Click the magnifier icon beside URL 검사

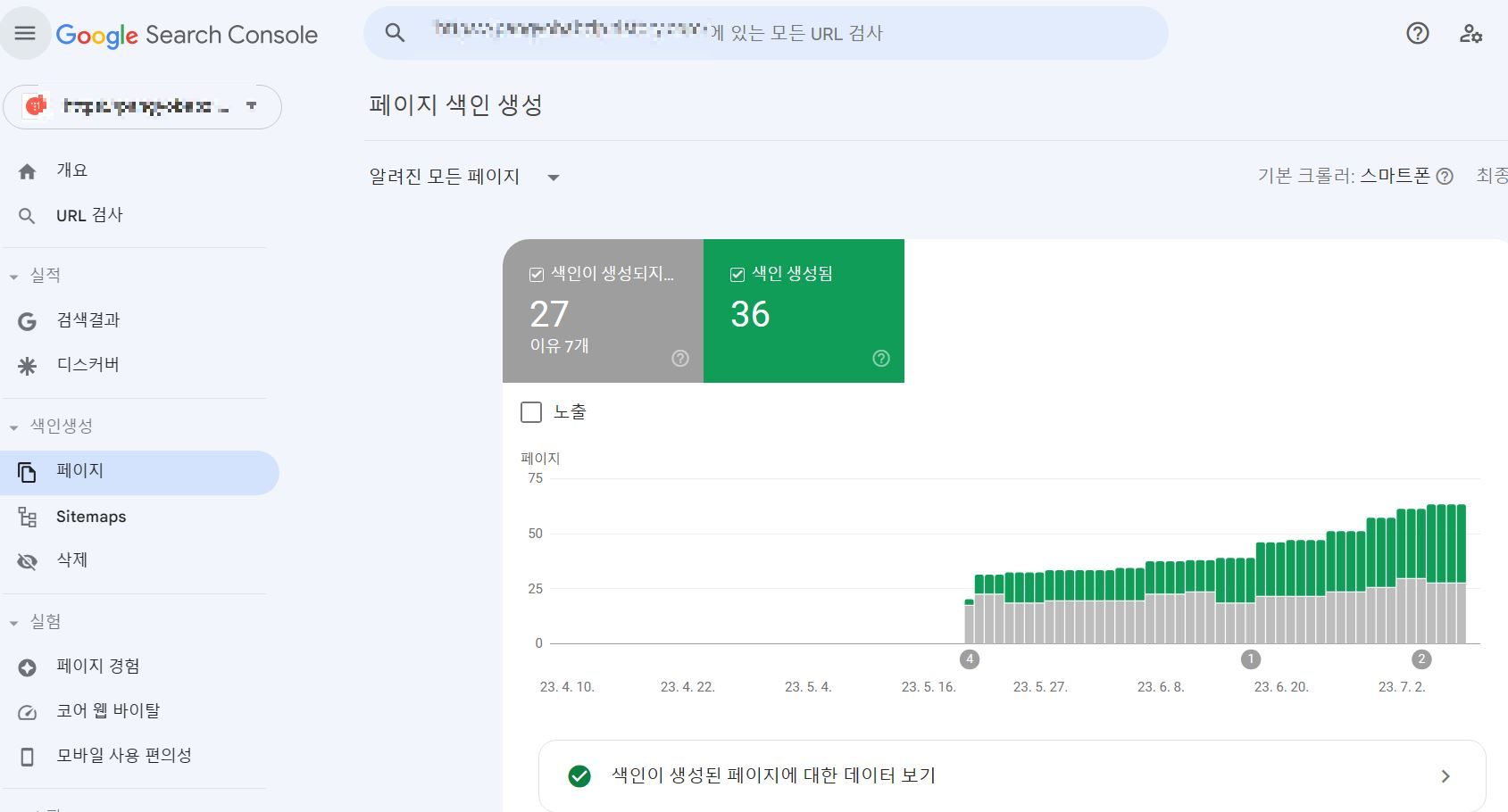(28, 216)
